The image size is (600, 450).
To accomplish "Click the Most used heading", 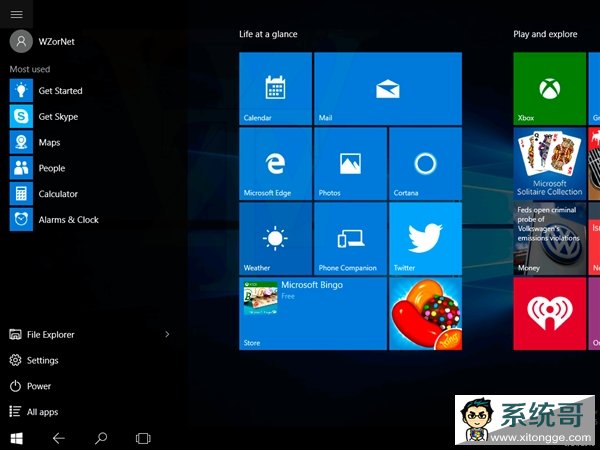I will coord(30,69).
